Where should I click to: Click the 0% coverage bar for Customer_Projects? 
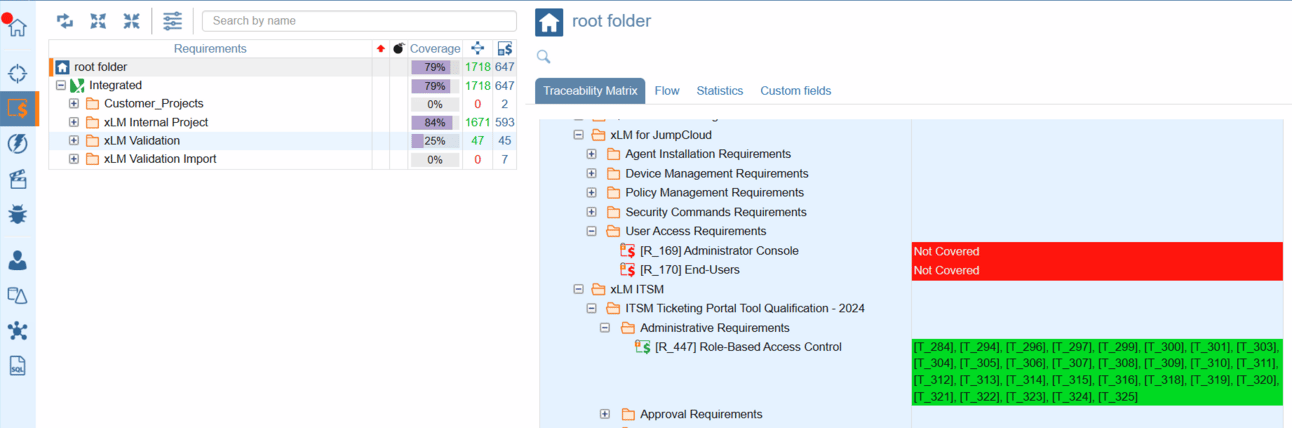tap(435, 104)
